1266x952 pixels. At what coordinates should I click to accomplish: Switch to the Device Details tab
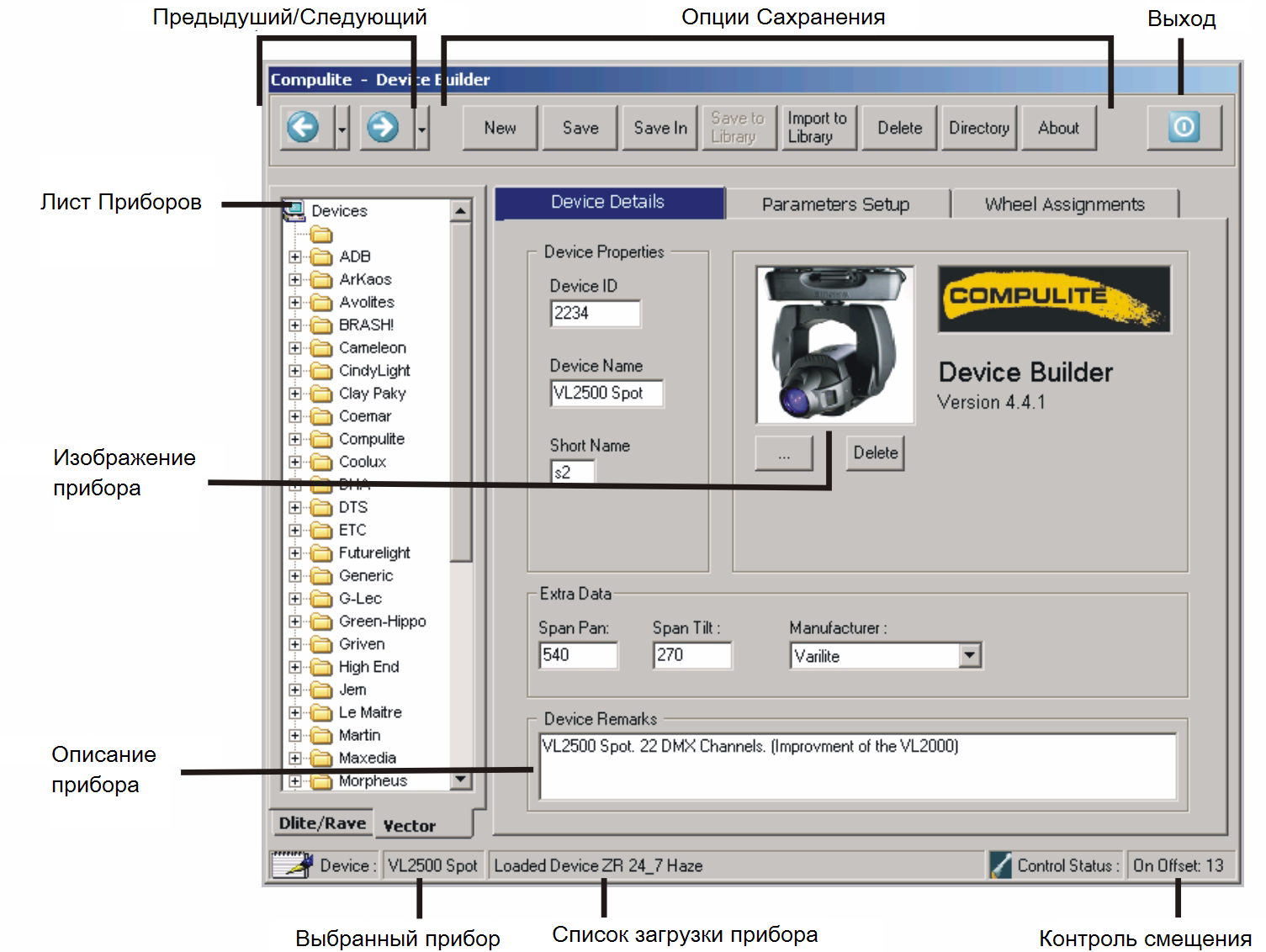pyautogui.click(x=608, y=202)
